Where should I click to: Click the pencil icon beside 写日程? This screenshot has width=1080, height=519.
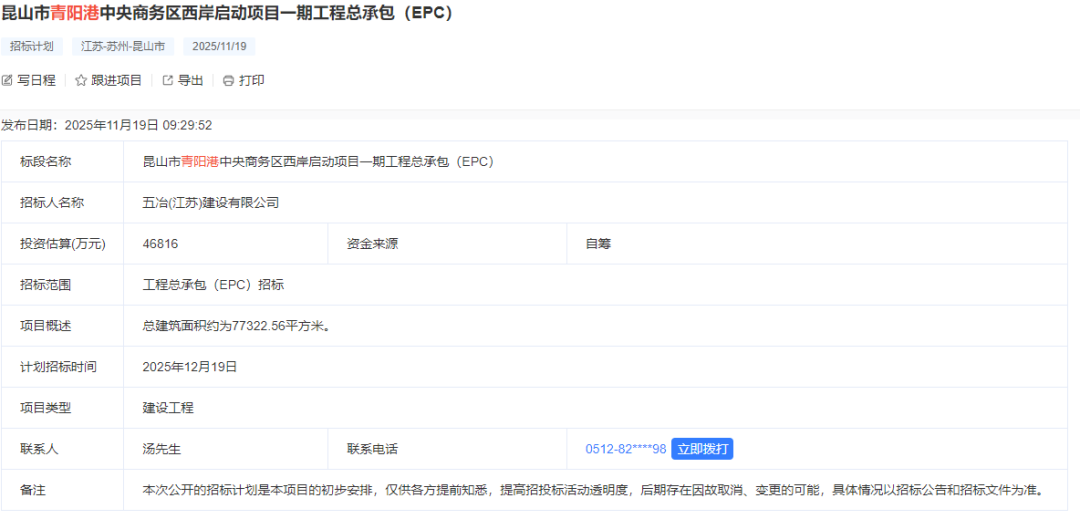pyautogui.click(x=7, y=80)
